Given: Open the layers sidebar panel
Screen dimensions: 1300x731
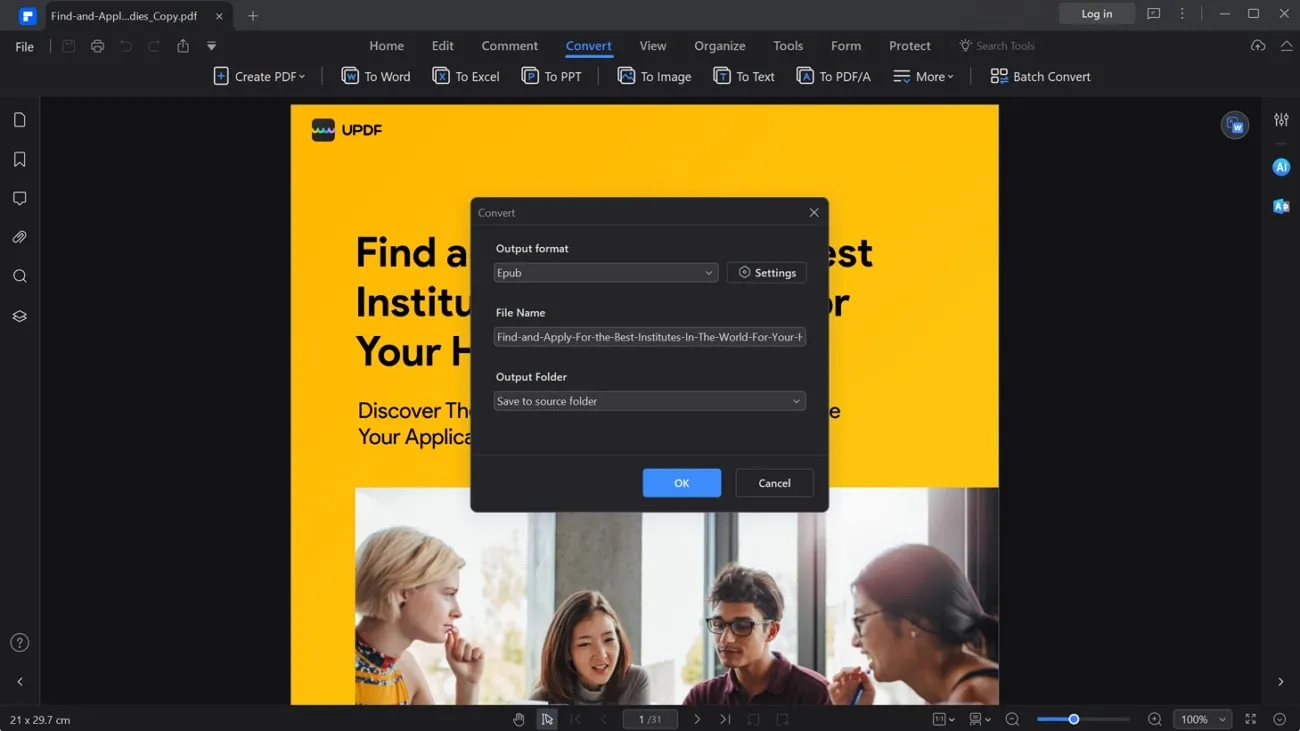Looking at the screenshot, I should [20, 316].
